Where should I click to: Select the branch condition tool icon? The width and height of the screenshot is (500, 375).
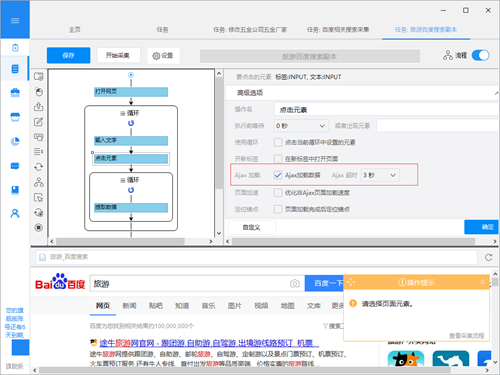click(39, 182)
